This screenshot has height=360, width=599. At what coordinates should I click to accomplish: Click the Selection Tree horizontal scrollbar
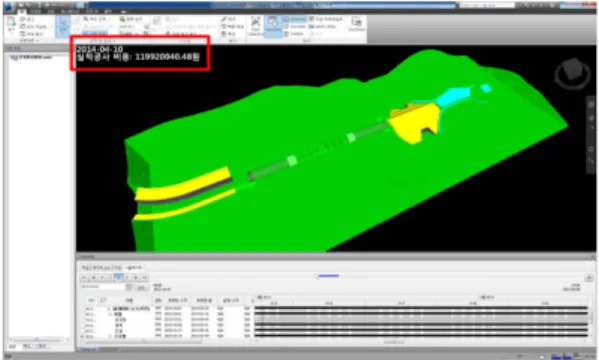click(36, 339)
